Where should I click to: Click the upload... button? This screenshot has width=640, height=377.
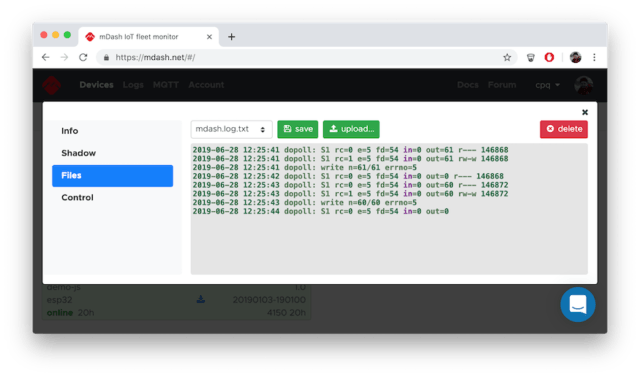pos(351,129)
